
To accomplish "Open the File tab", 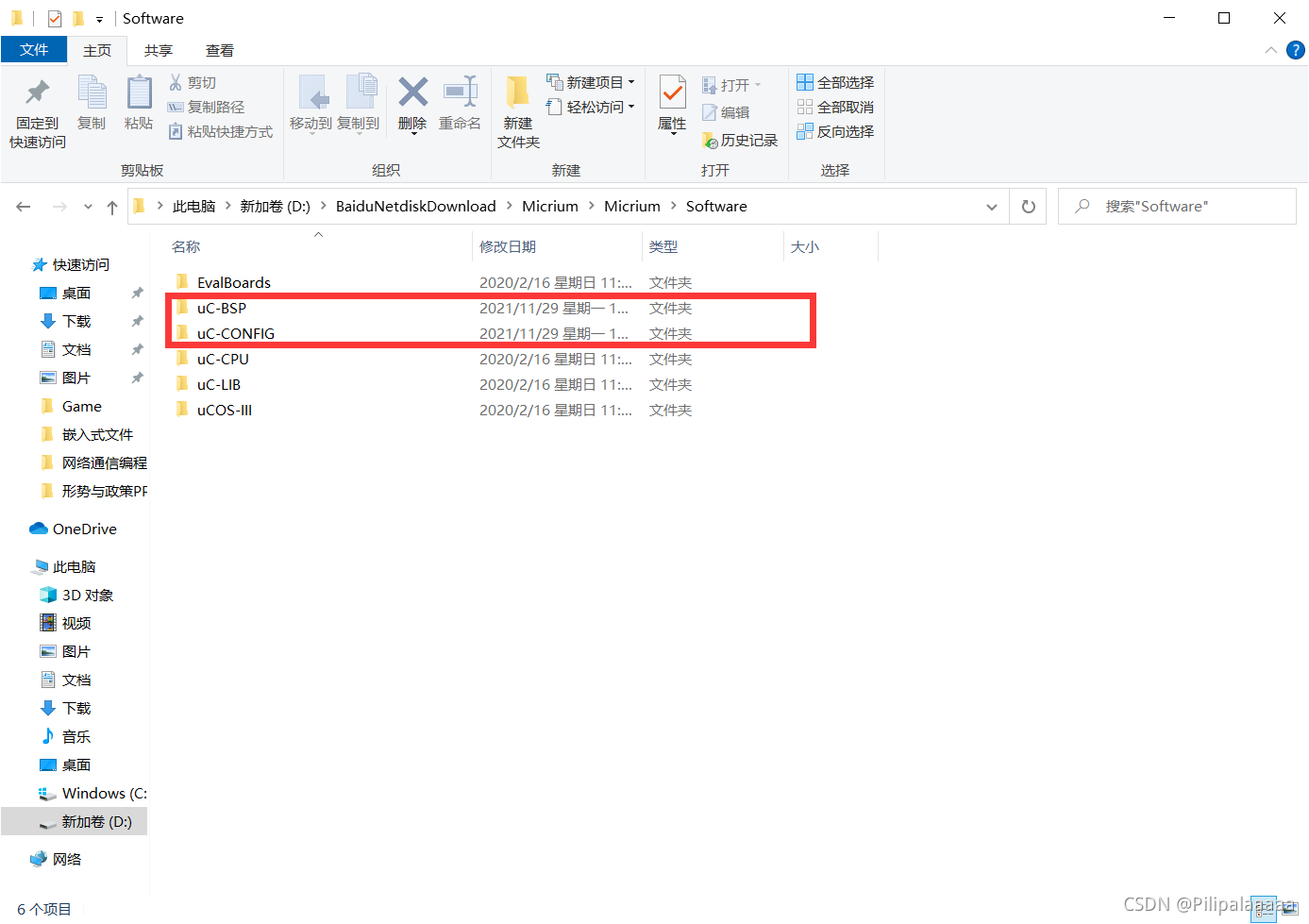I will click(x=34, y=50).
